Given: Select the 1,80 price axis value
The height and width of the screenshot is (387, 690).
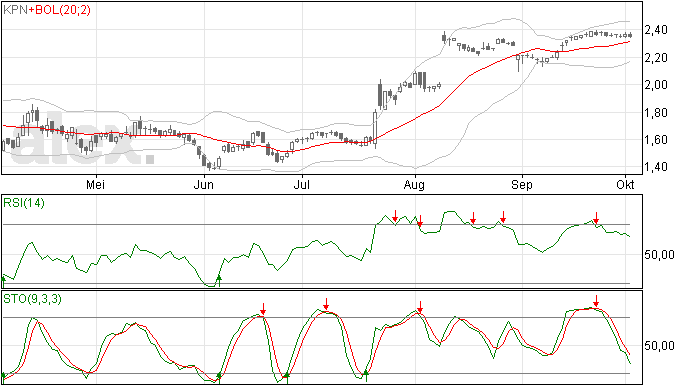Looking at the screenshot, I should click(656, 113).
